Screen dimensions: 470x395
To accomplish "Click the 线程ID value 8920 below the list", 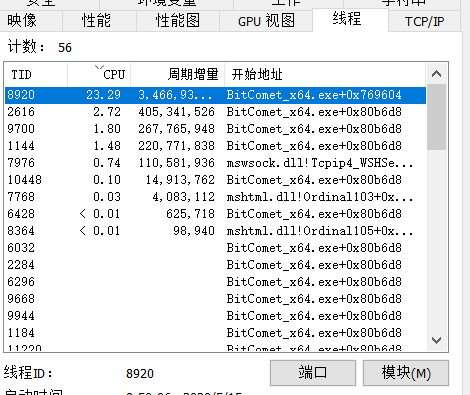I will point(140,374).
